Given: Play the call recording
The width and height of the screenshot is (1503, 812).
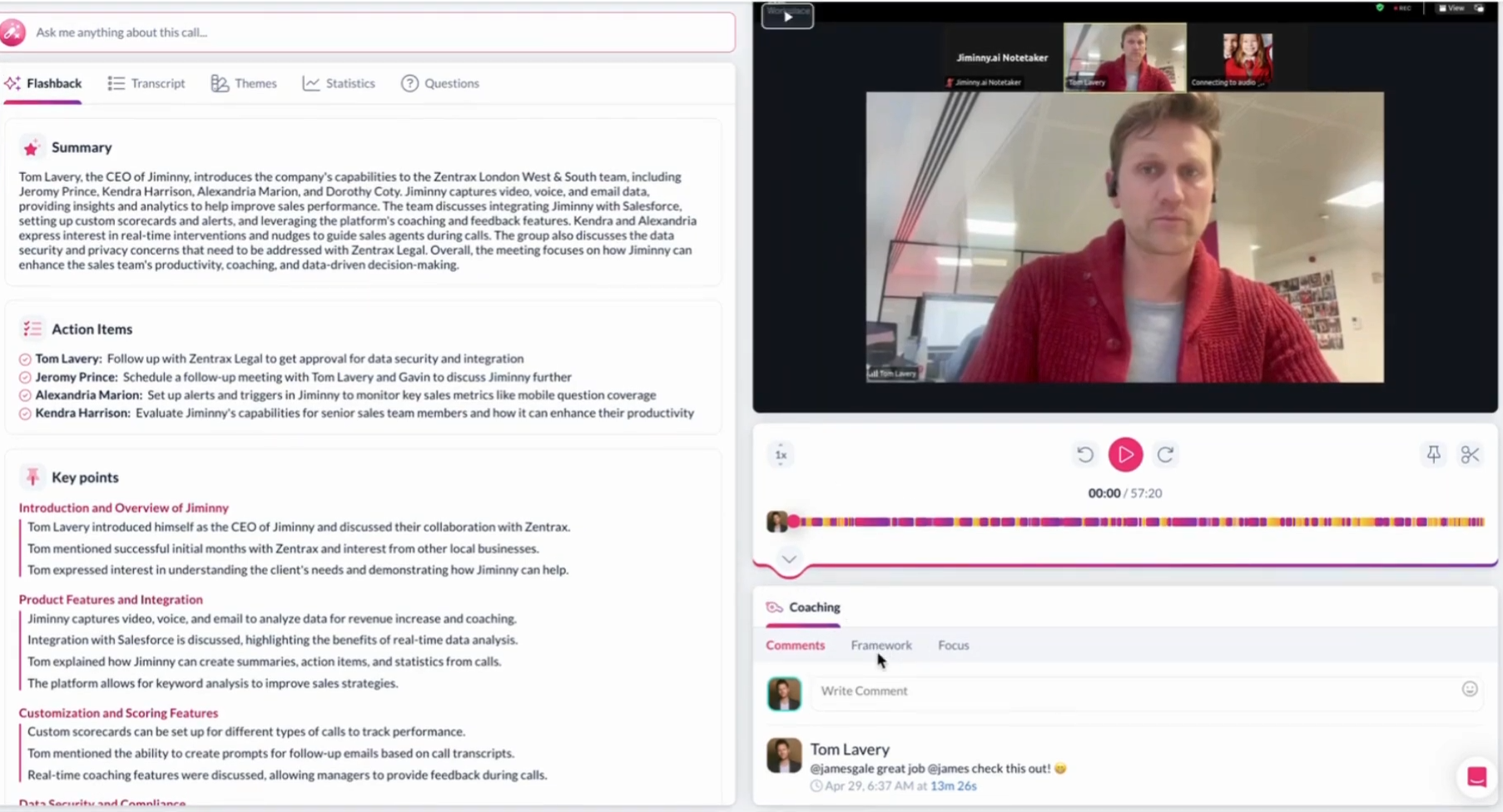Looking at the screenshot, I should click(x=1125, y=454).
